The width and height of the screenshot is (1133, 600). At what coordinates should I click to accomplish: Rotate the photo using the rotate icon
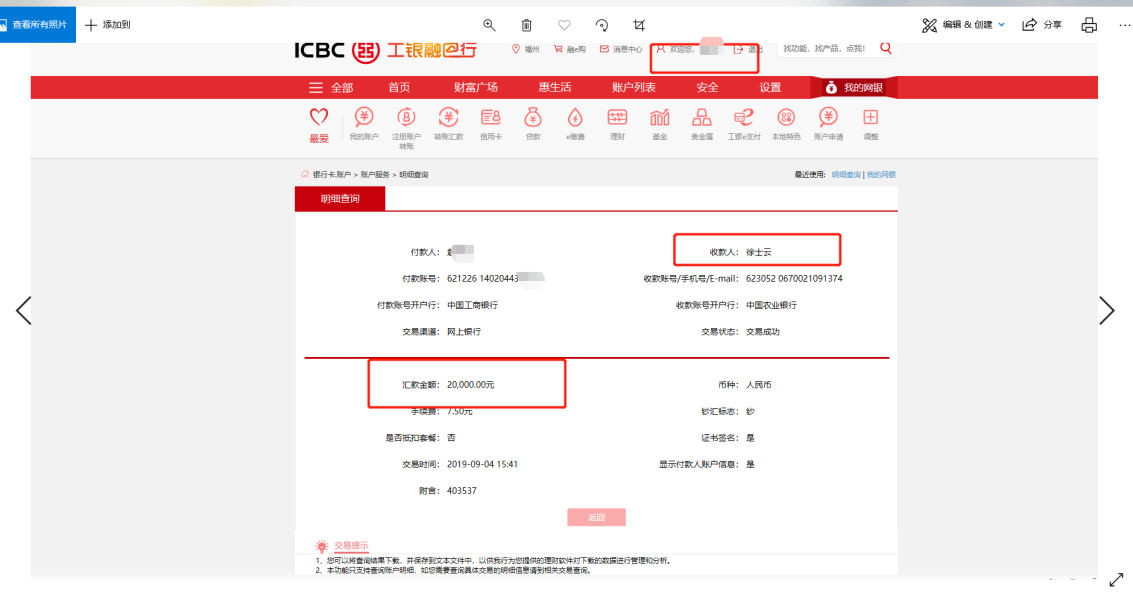(x=601, y=25)
